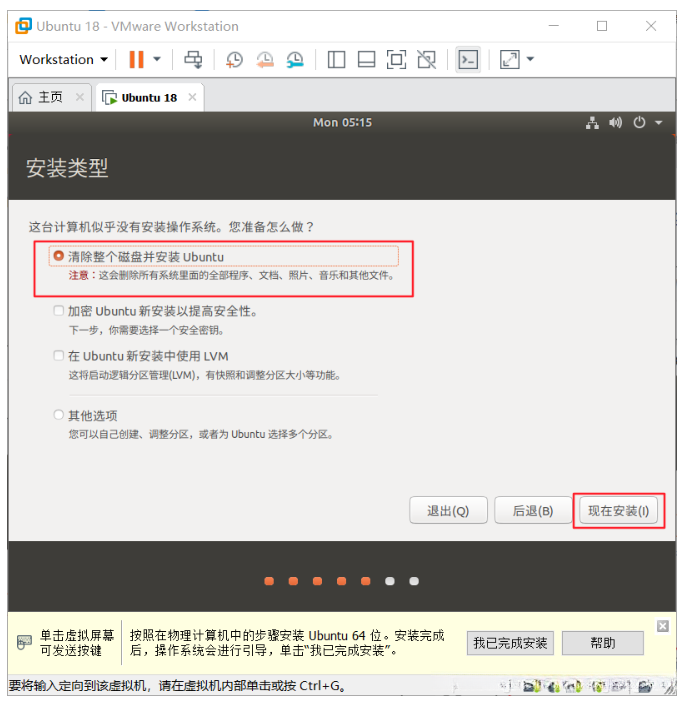Viewport: 687px width, 703px height.
Task: Expand the stretch display dropdown arrow
Action: coord(530,59)
